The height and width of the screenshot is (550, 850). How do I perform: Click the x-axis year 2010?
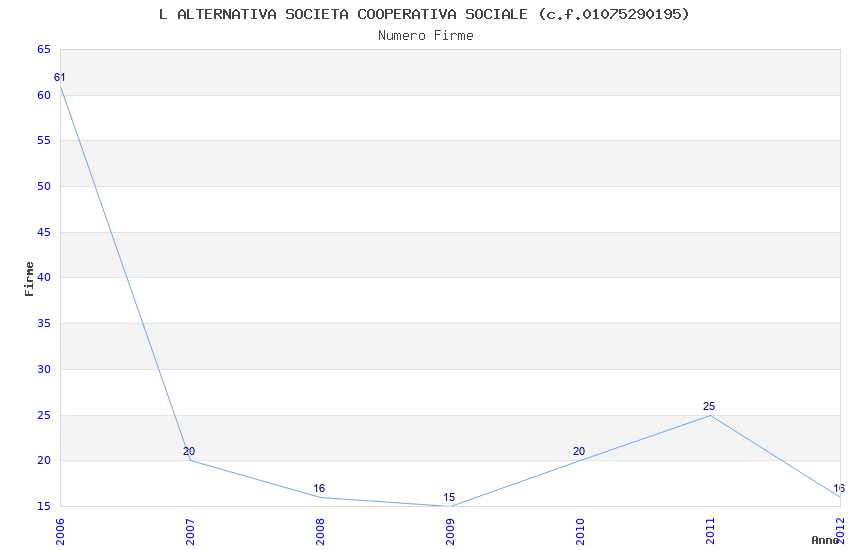tap(580, 531)
